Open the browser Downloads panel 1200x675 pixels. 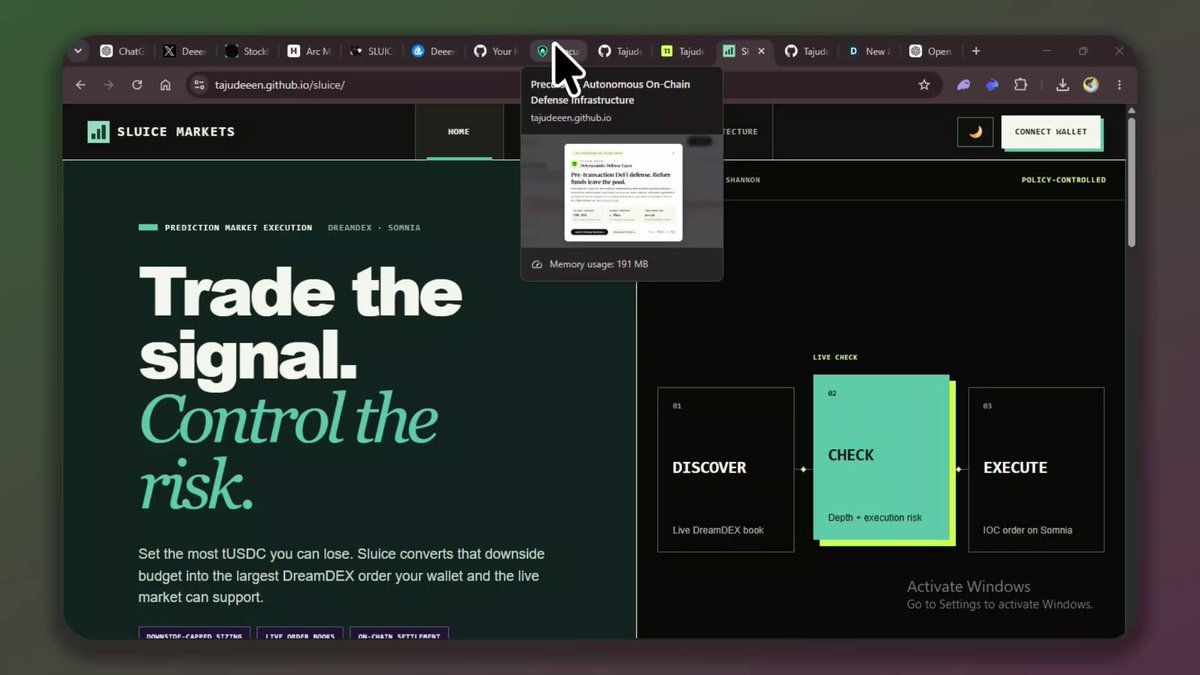point(1063,85)
